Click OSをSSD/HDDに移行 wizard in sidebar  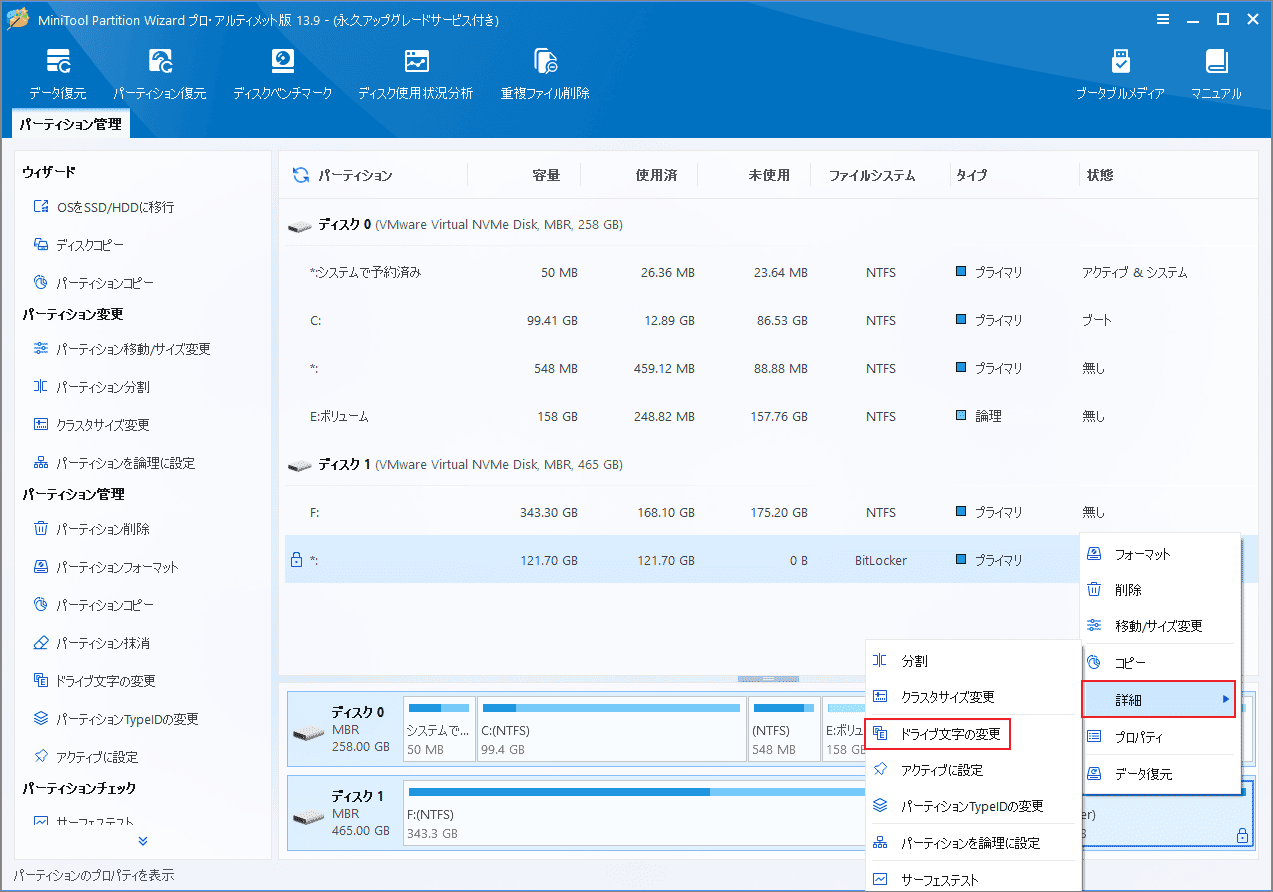(x=104, y=207)
